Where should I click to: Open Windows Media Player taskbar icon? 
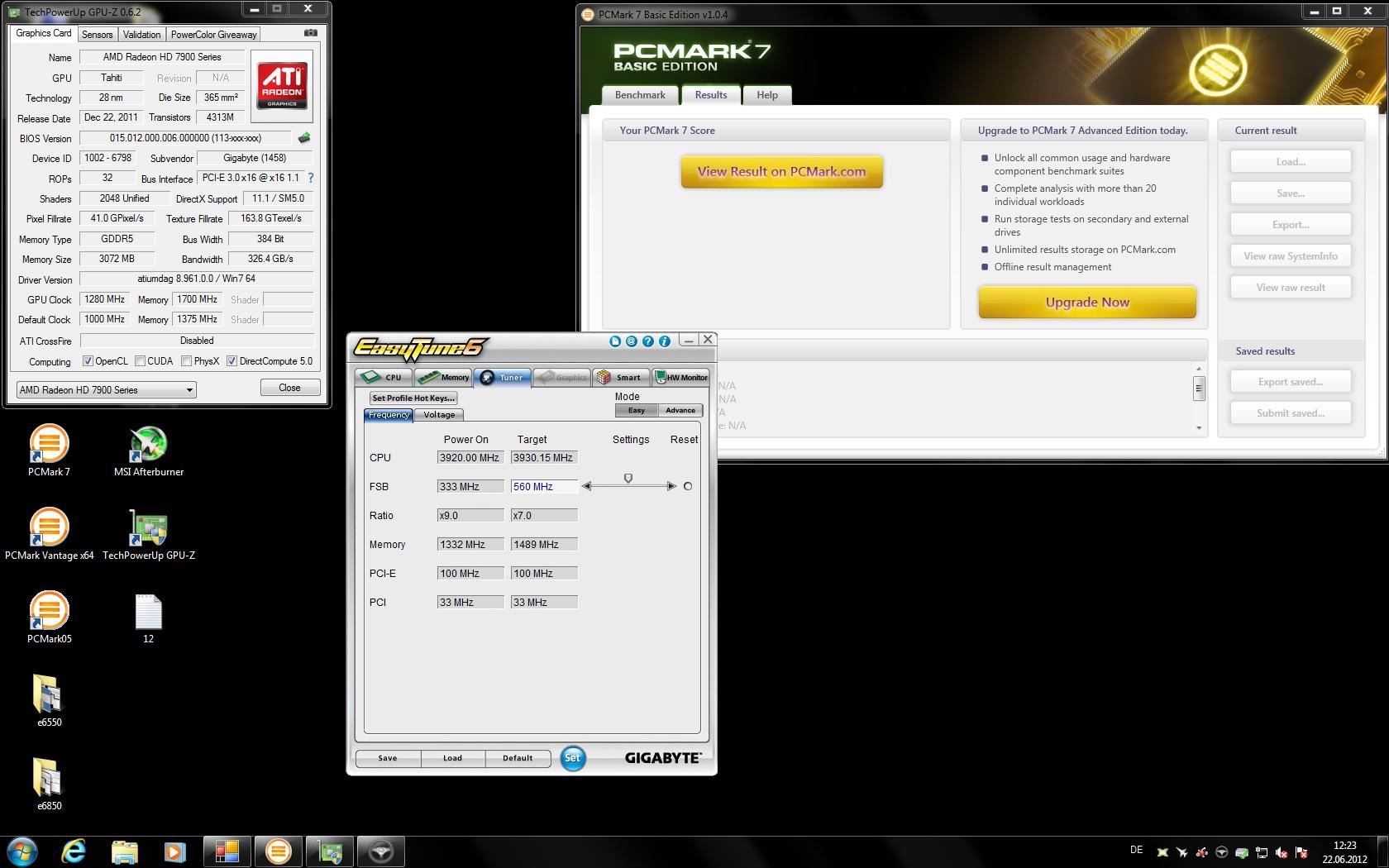pos(174,851)
